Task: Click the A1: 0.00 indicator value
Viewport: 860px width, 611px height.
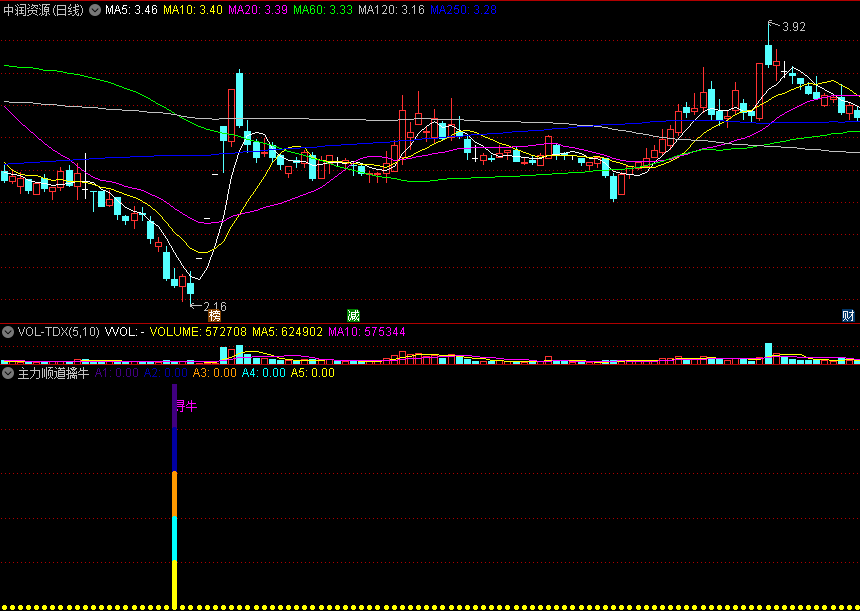Action: (x=117, y=374)
